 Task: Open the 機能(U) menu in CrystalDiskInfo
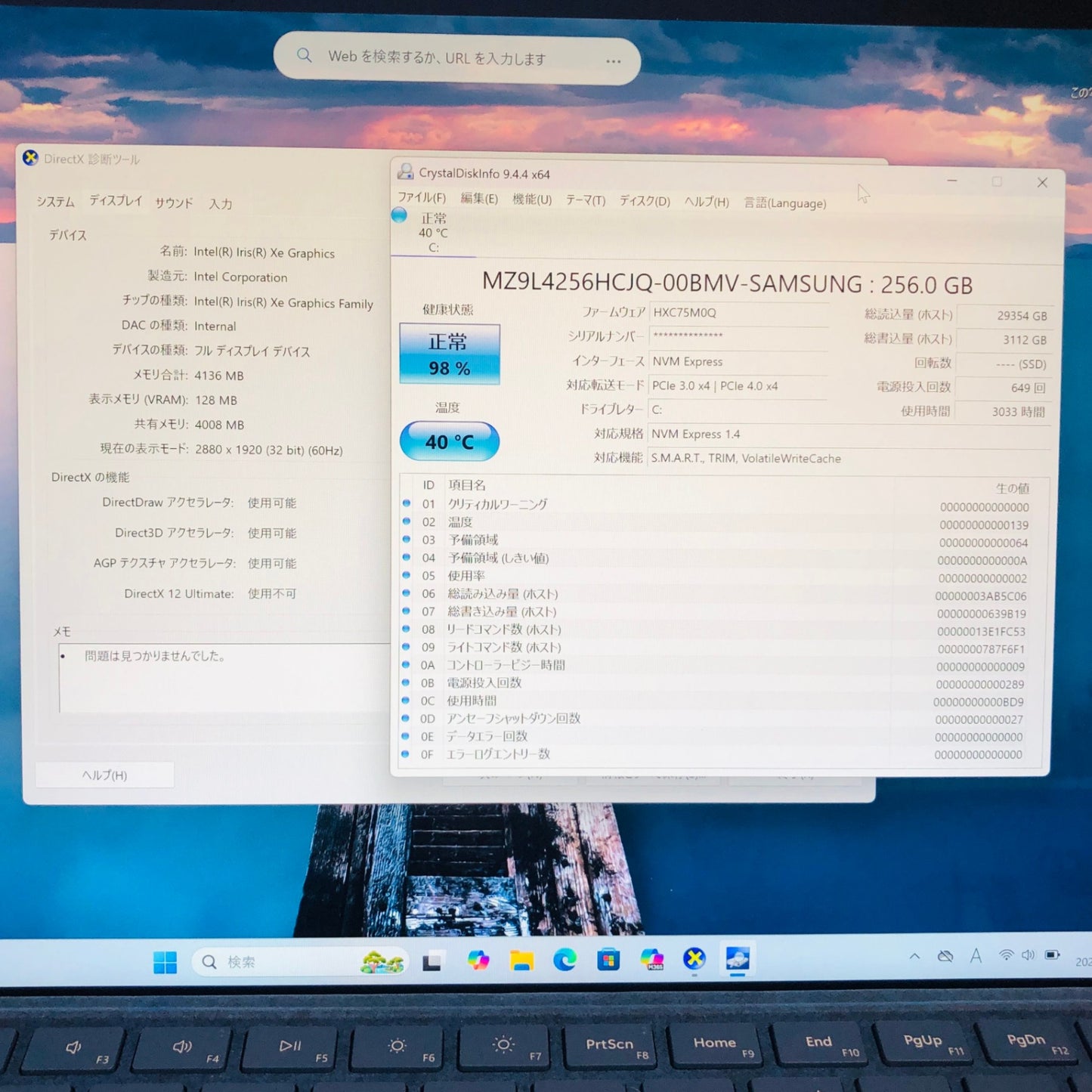click(x=531, y=200)
